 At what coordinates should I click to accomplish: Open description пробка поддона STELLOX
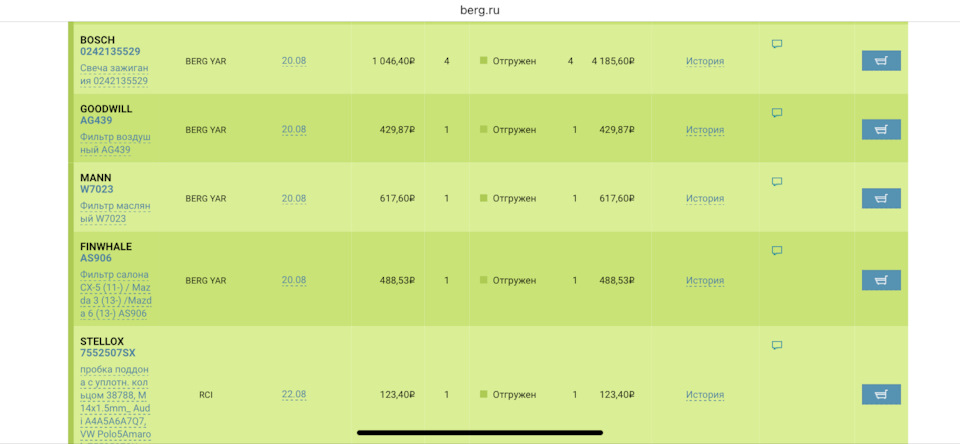pyautogui.click(x=116, y=402)
